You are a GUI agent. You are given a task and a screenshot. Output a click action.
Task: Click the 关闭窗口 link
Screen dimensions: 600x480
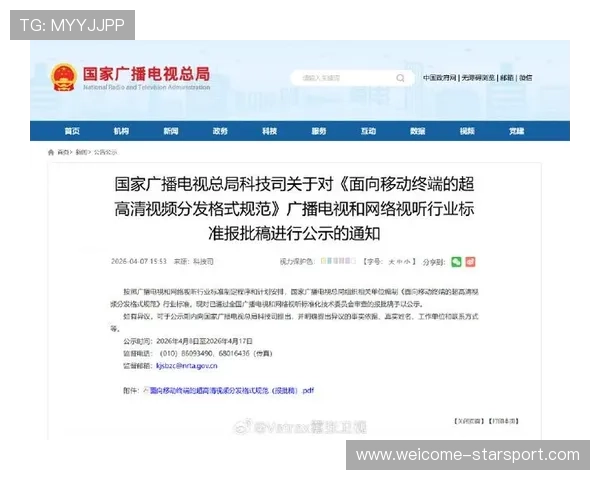point(470,421)
